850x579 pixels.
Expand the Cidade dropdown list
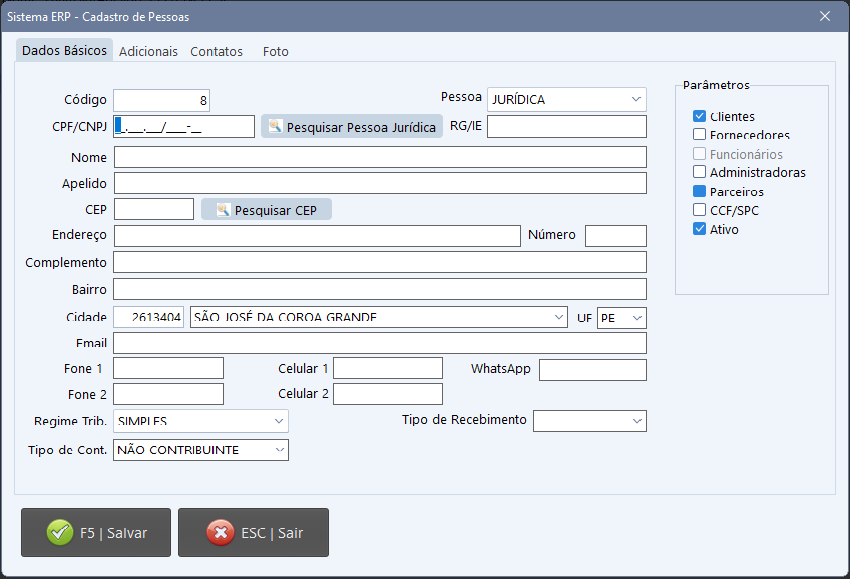click(x=557, y=317)
